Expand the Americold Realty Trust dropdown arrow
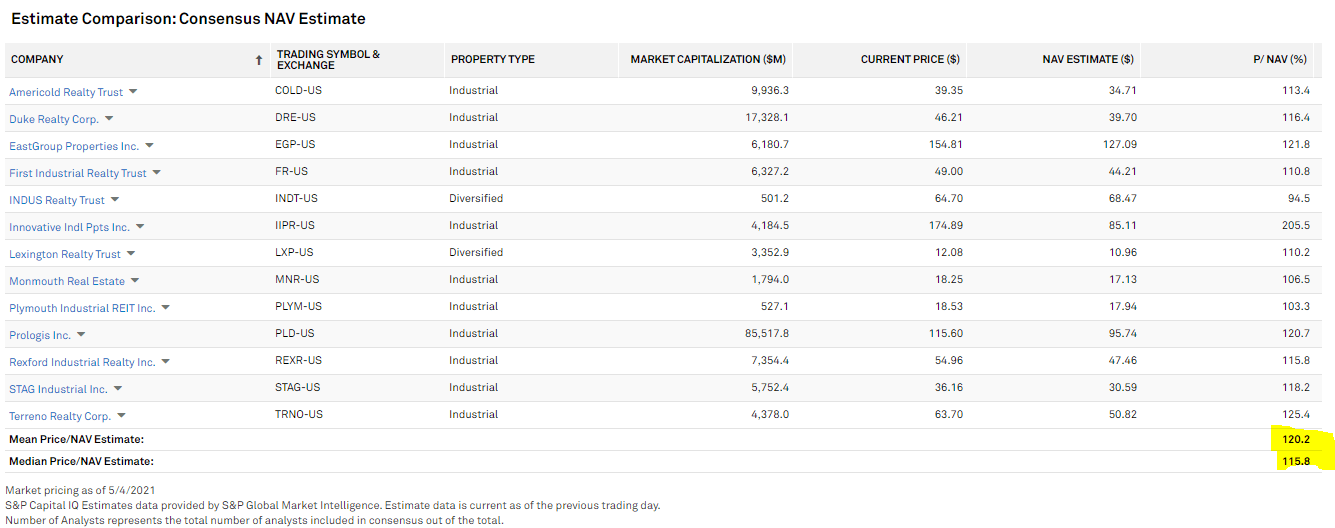This screenshot has height=528, width=1335. [x=133, y=92]
